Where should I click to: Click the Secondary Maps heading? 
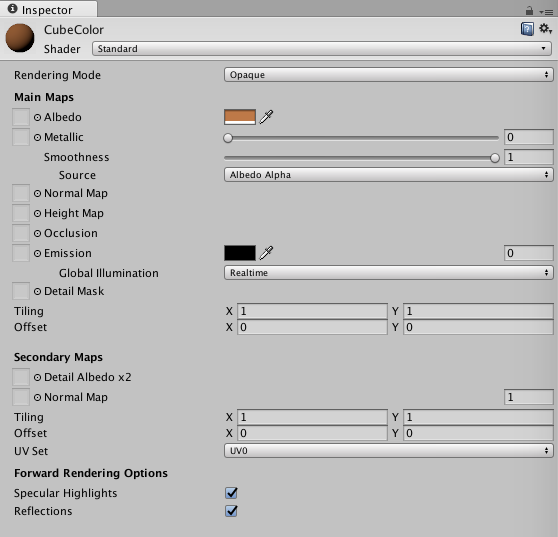58,357
